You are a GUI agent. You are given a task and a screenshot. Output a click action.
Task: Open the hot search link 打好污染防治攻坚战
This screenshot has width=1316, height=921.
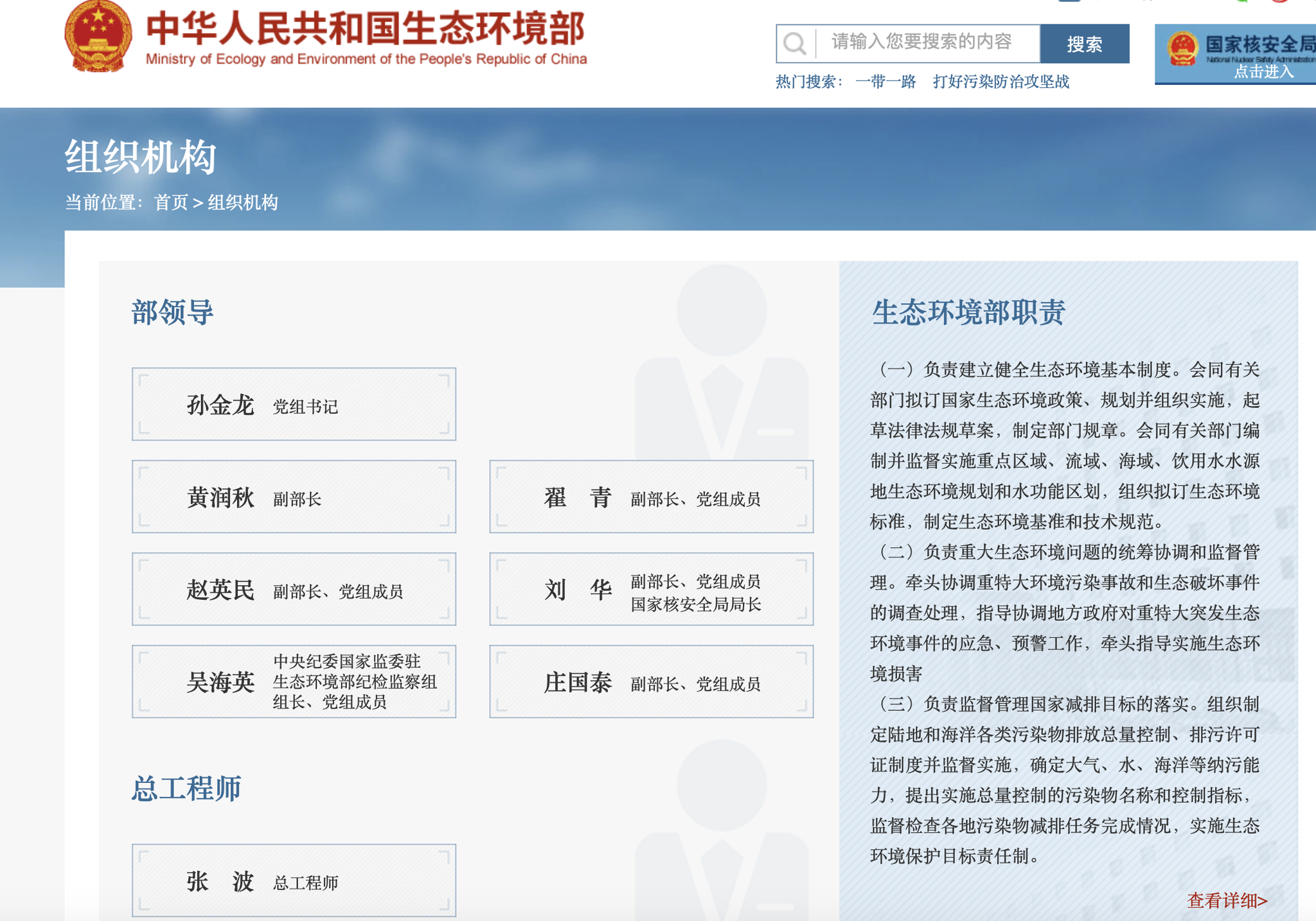[1001, 82]
